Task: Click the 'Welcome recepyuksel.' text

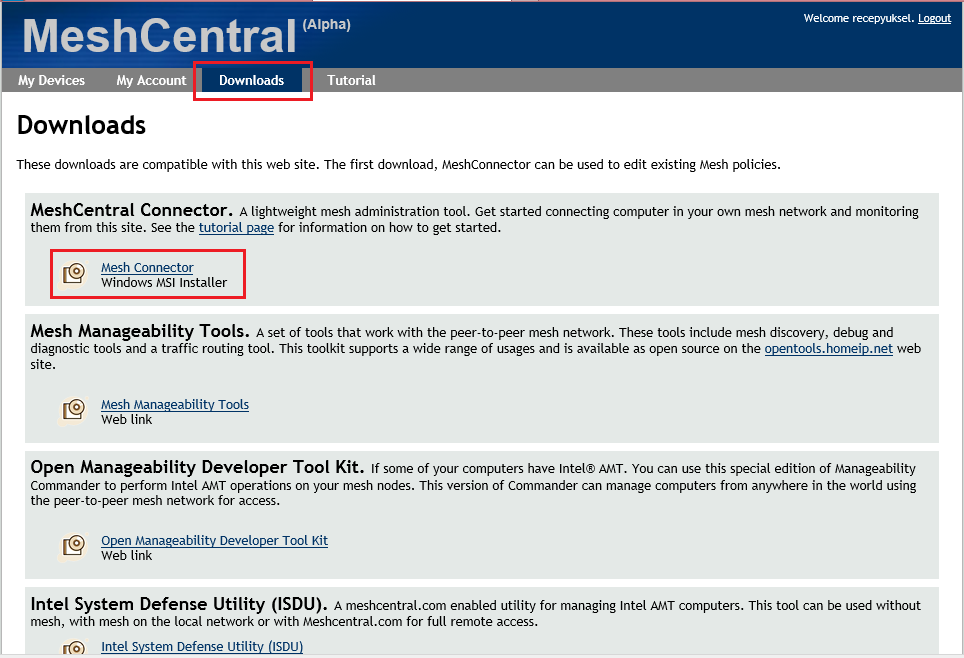Action: tap(859, 18)
